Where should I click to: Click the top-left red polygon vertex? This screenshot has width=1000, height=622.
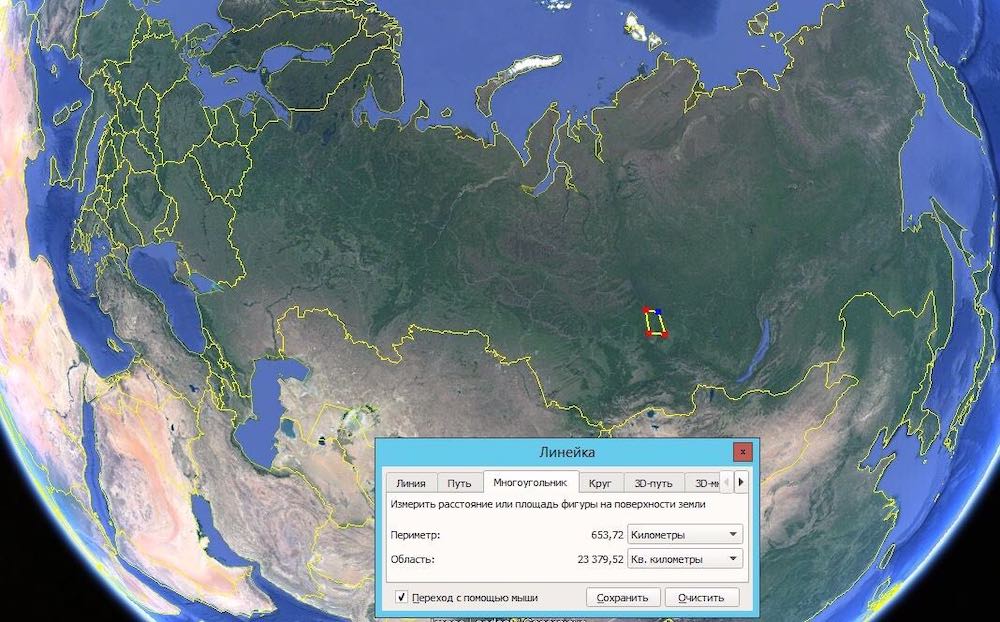(x=646, y=309)
